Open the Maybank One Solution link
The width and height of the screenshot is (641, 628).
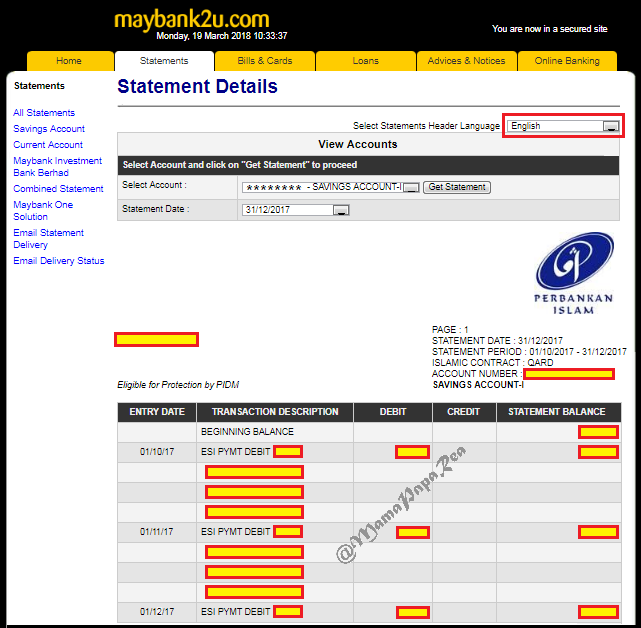(43, 211)
